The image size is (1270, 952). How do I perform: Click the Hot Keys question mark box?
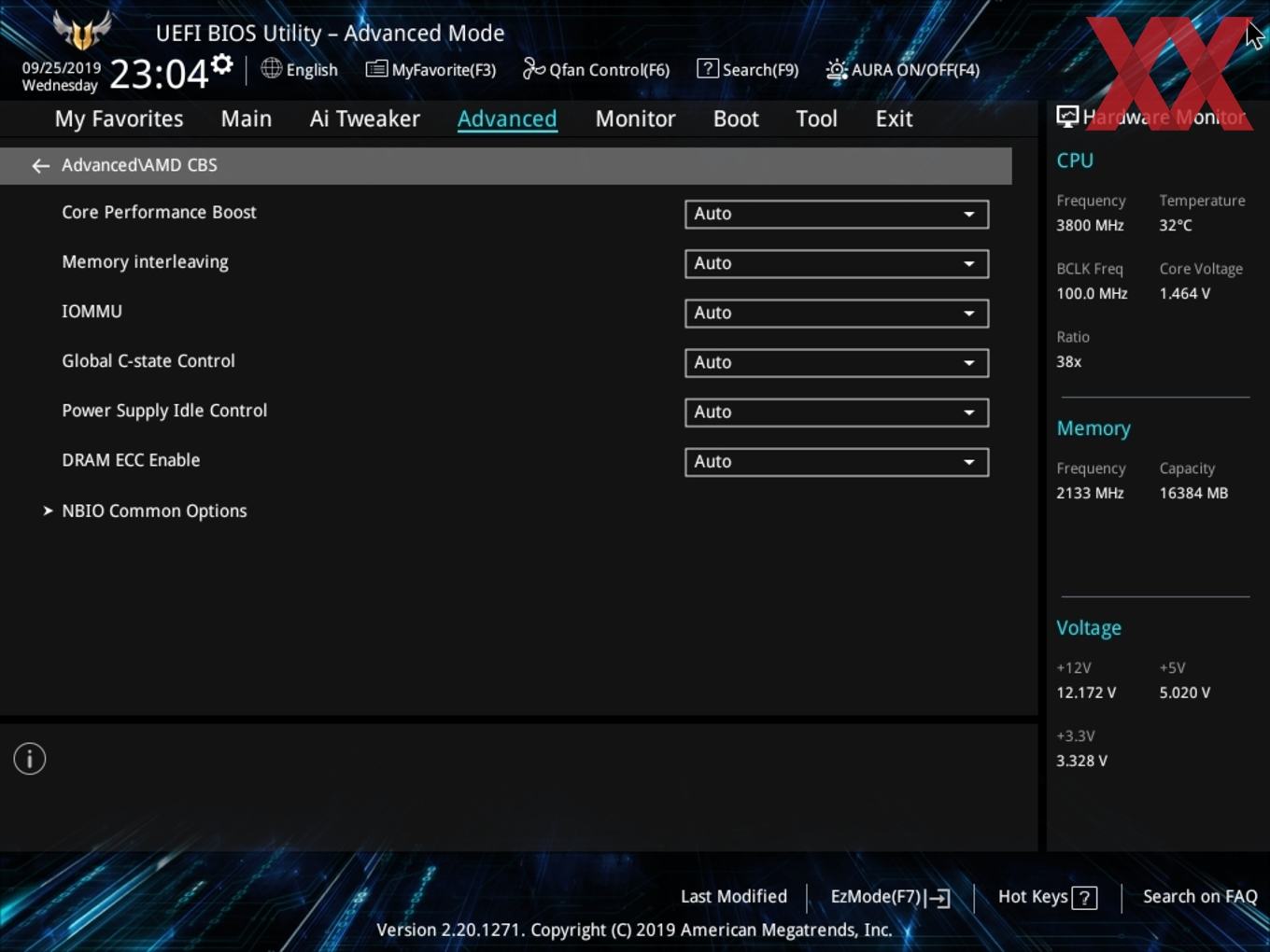[1084, 898]
